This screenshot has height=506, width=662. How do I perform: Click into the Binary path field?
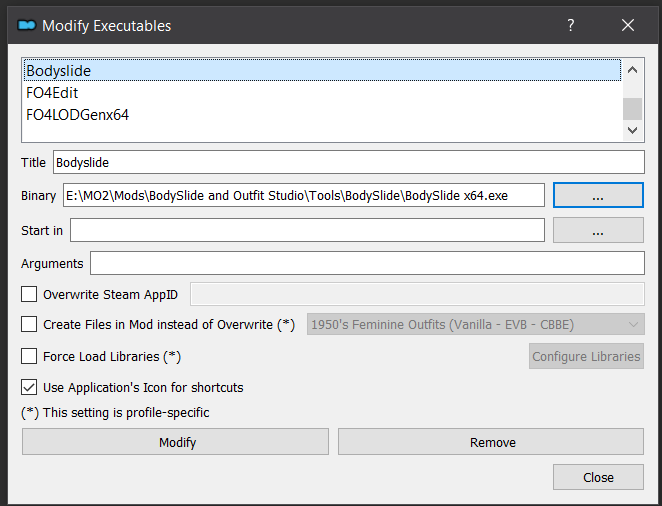(x=304, y=195)
